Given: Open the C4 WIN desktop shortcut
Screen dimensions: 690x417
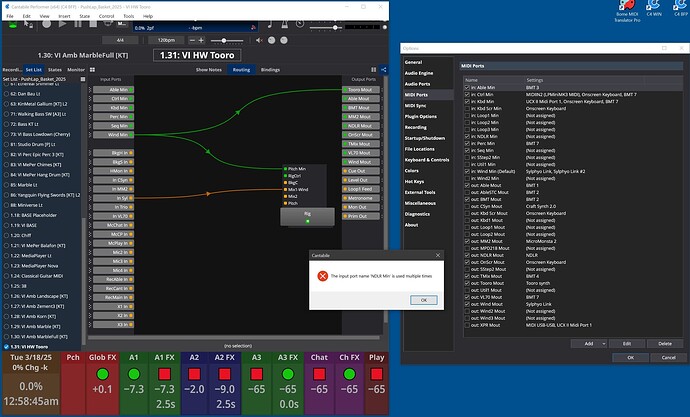Looking at the screenshot, I should pos(654,9).
